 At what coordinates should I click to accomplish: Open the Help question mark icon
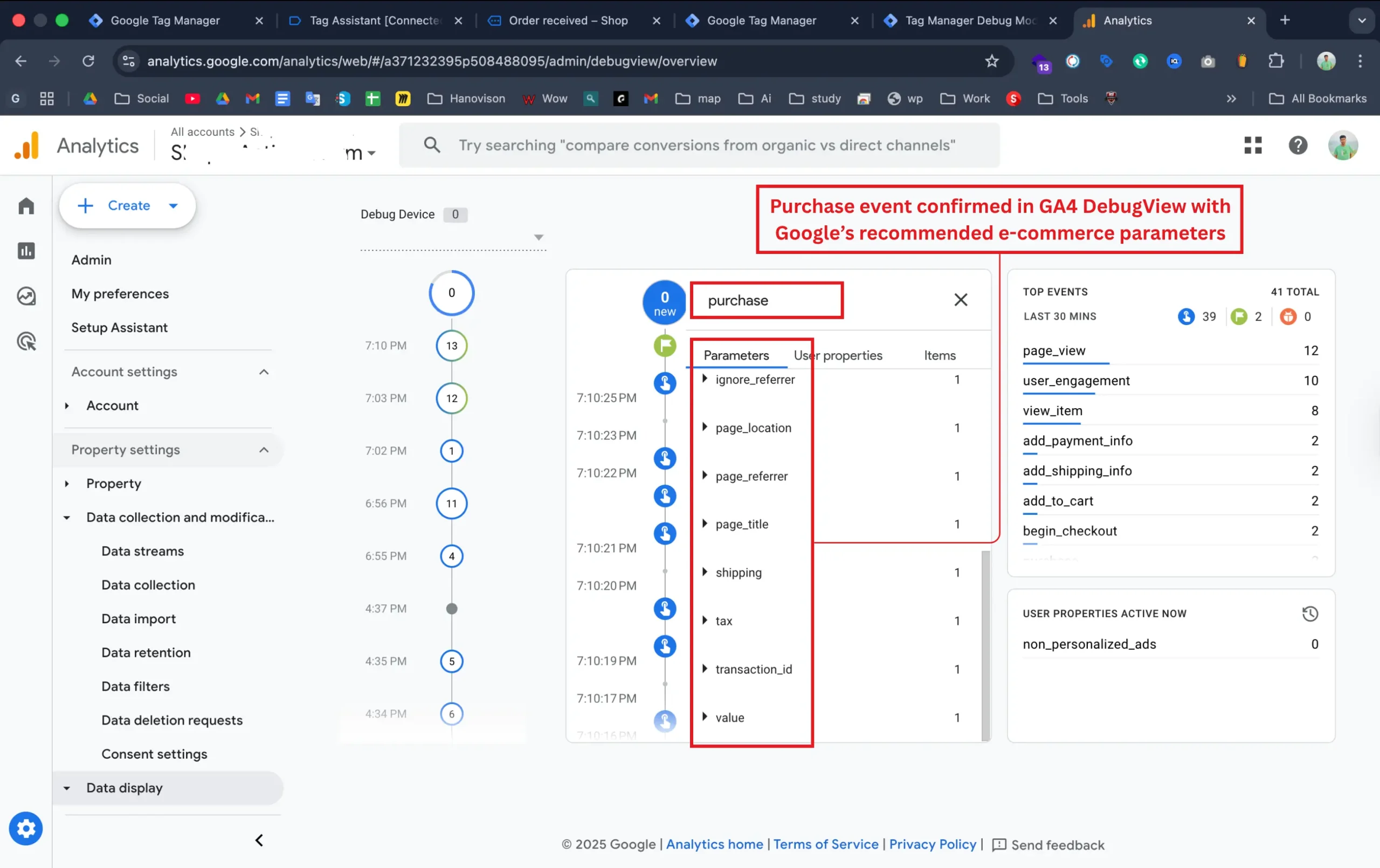click(x=1298, y=145)
